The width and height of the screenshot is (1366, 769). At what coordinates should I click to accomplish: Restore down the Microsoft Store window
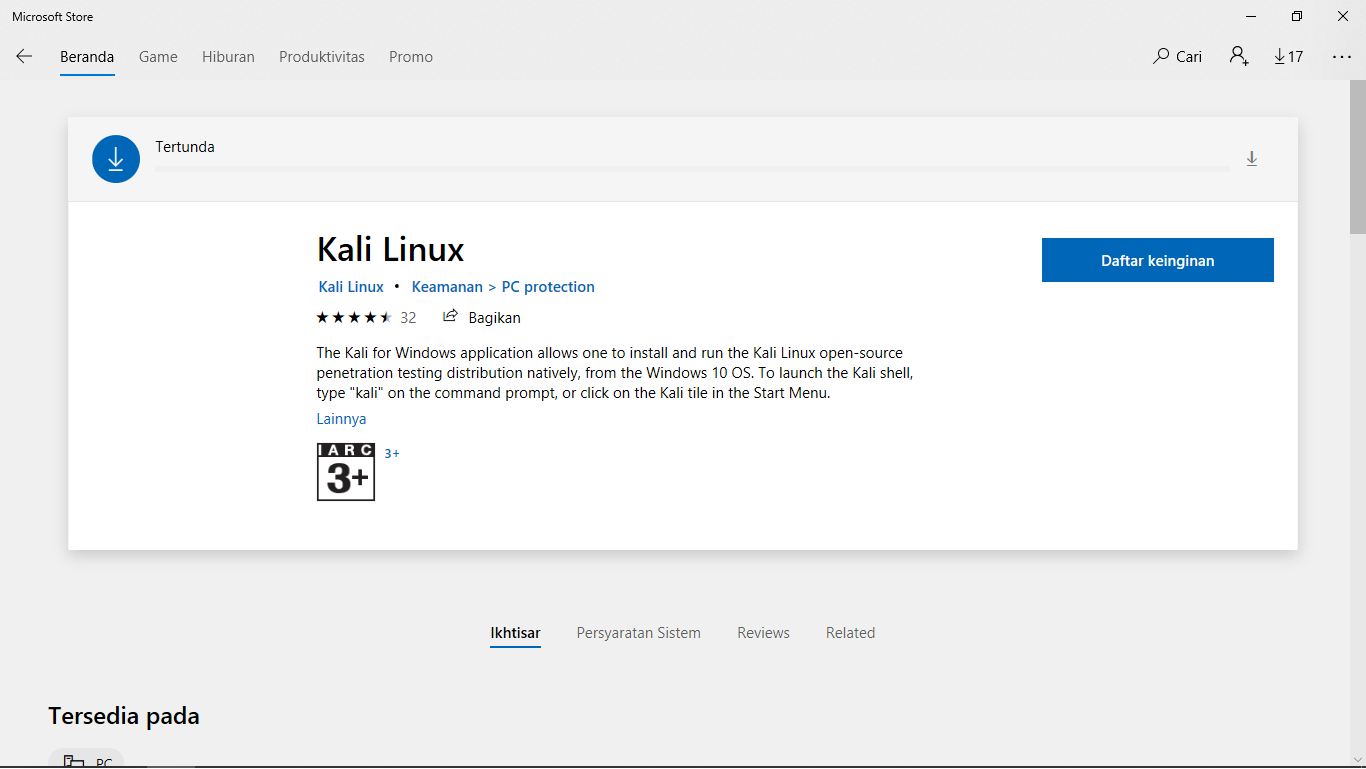[x=1297, y=16]
